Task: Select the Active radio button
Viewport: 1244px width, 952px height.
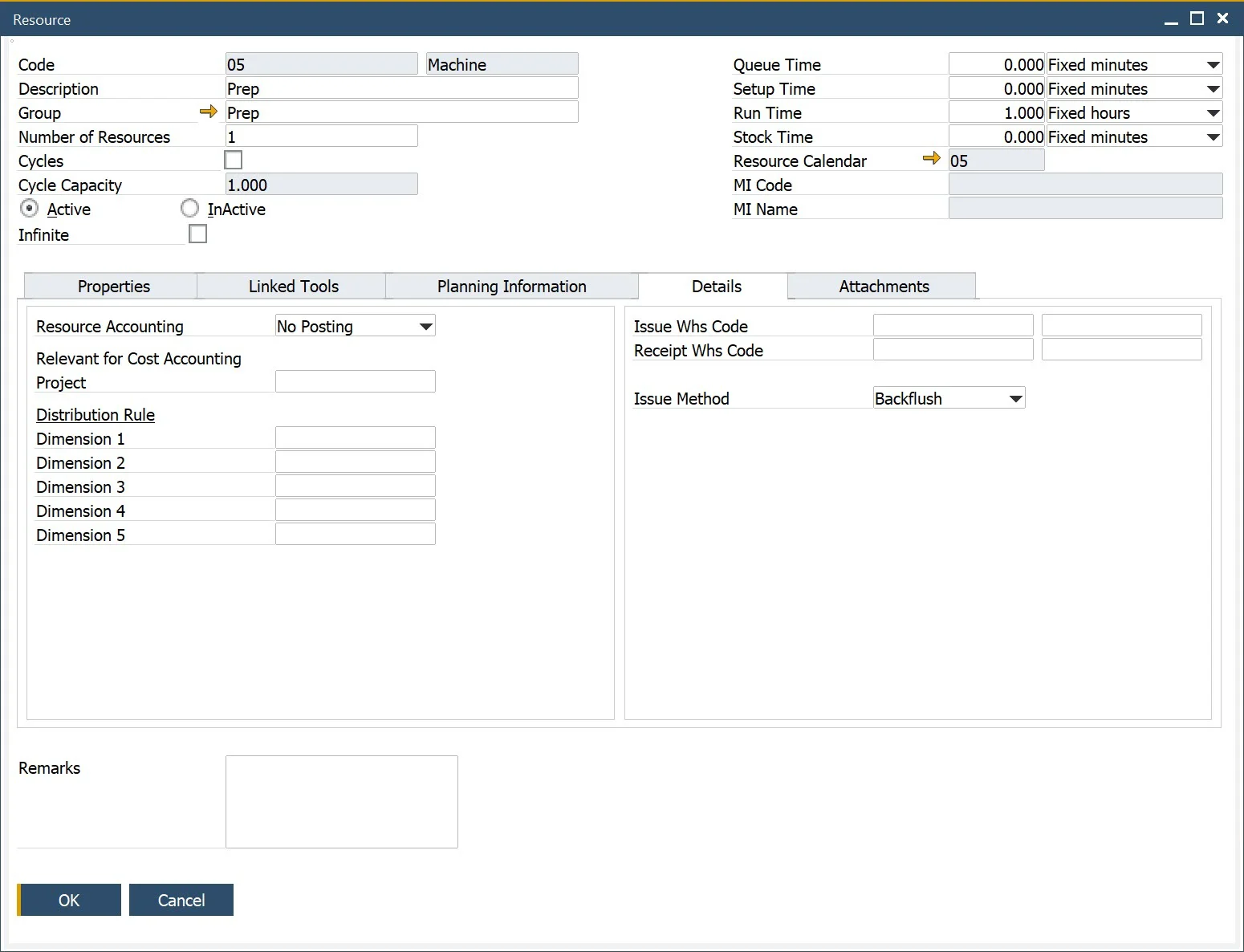Action: 30,209
